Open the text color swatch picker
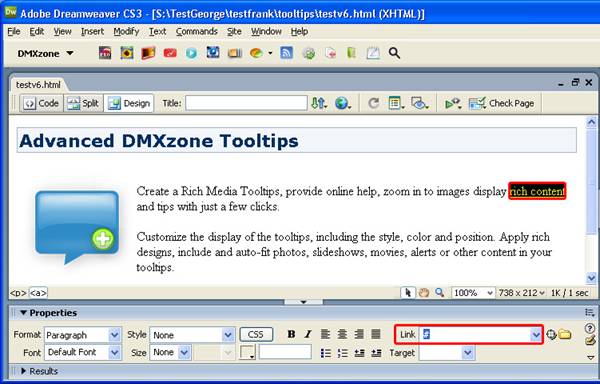Viewport: 600px width, 384px height. (x=247, y=352)
